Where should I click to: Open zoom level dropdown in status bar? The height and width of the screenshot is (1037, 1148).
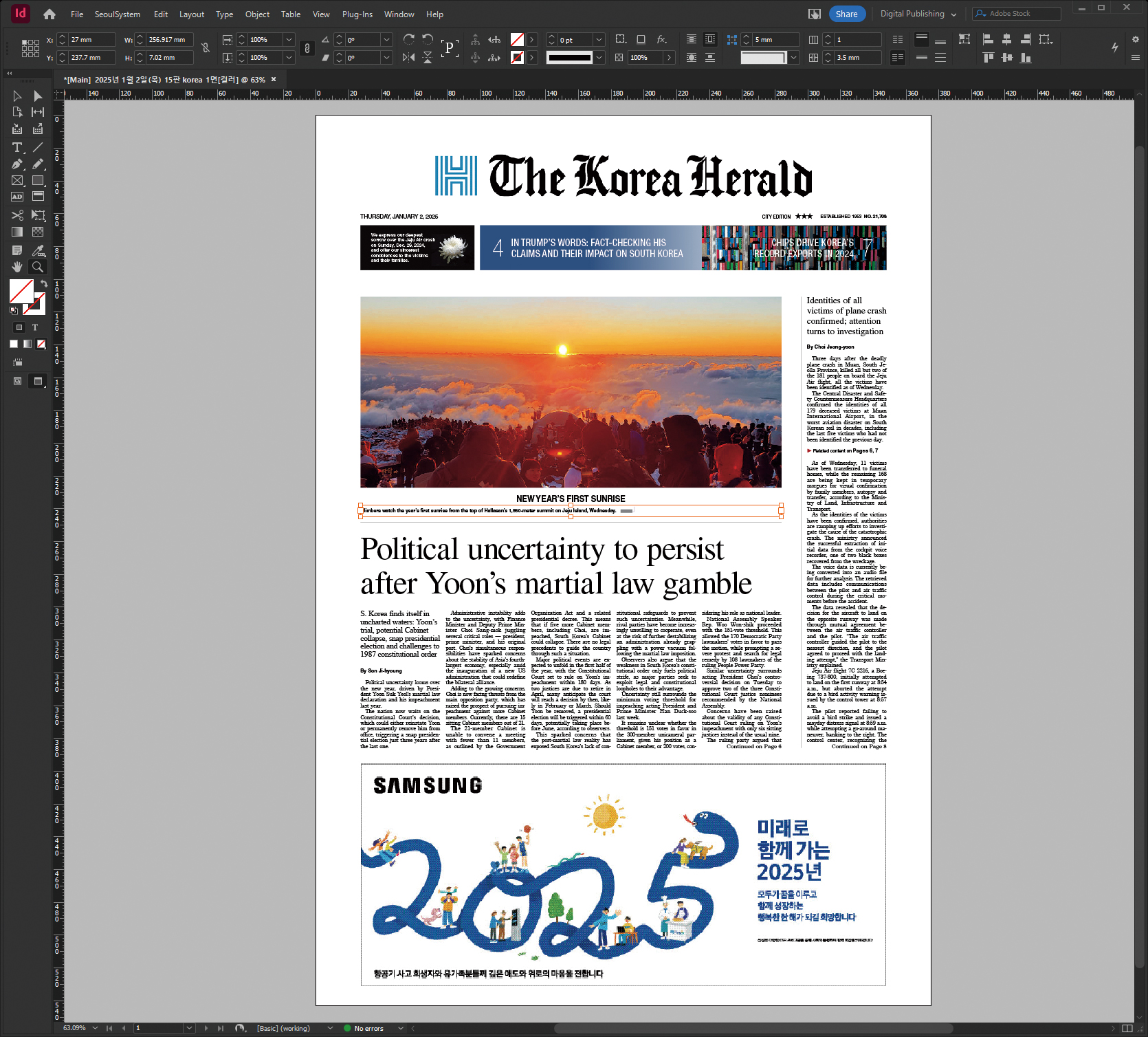click(95, 1028)
